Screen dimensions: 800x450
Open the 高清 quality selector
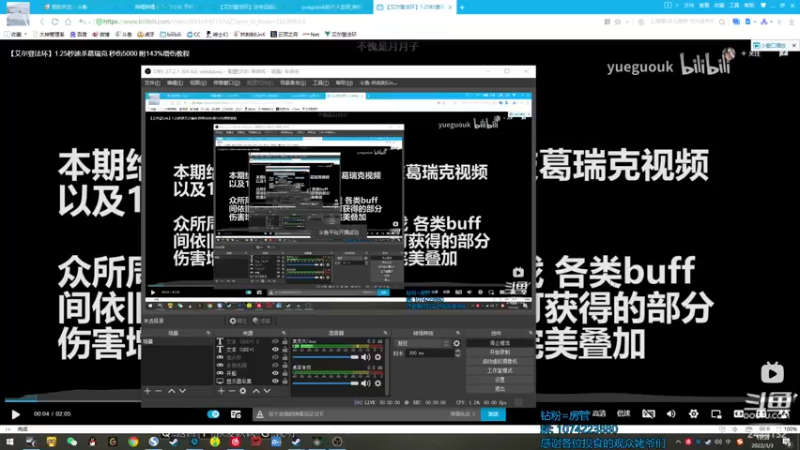(599, 414)
